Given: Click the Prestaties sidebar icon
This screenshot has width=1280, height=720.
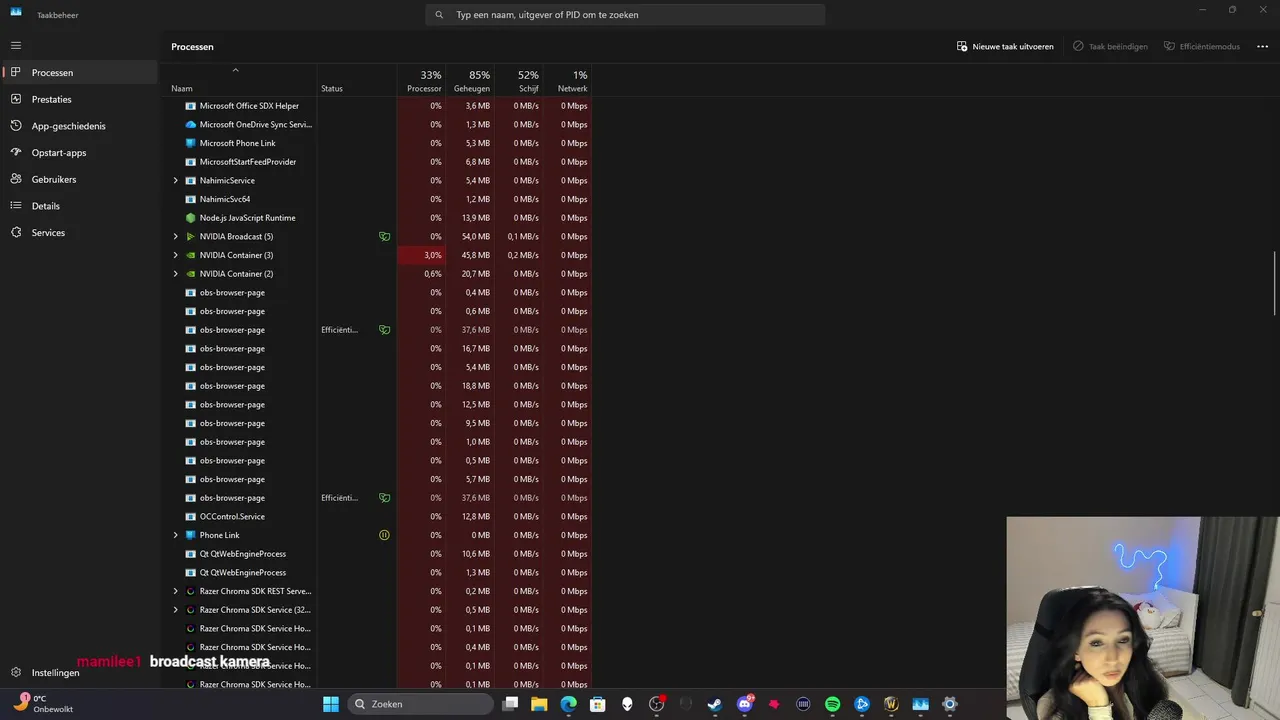Looking at the screenshot, I should pyautogui.click(x=16, y=99).
